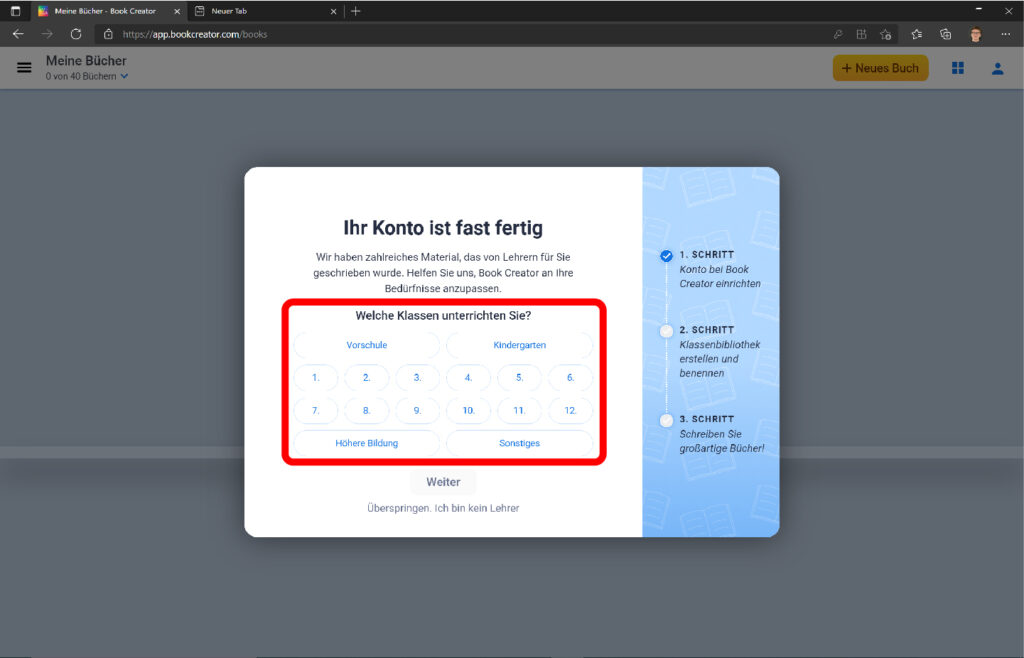Open the hamburger menu beside Meine Bücher

(x=24, y=68)
